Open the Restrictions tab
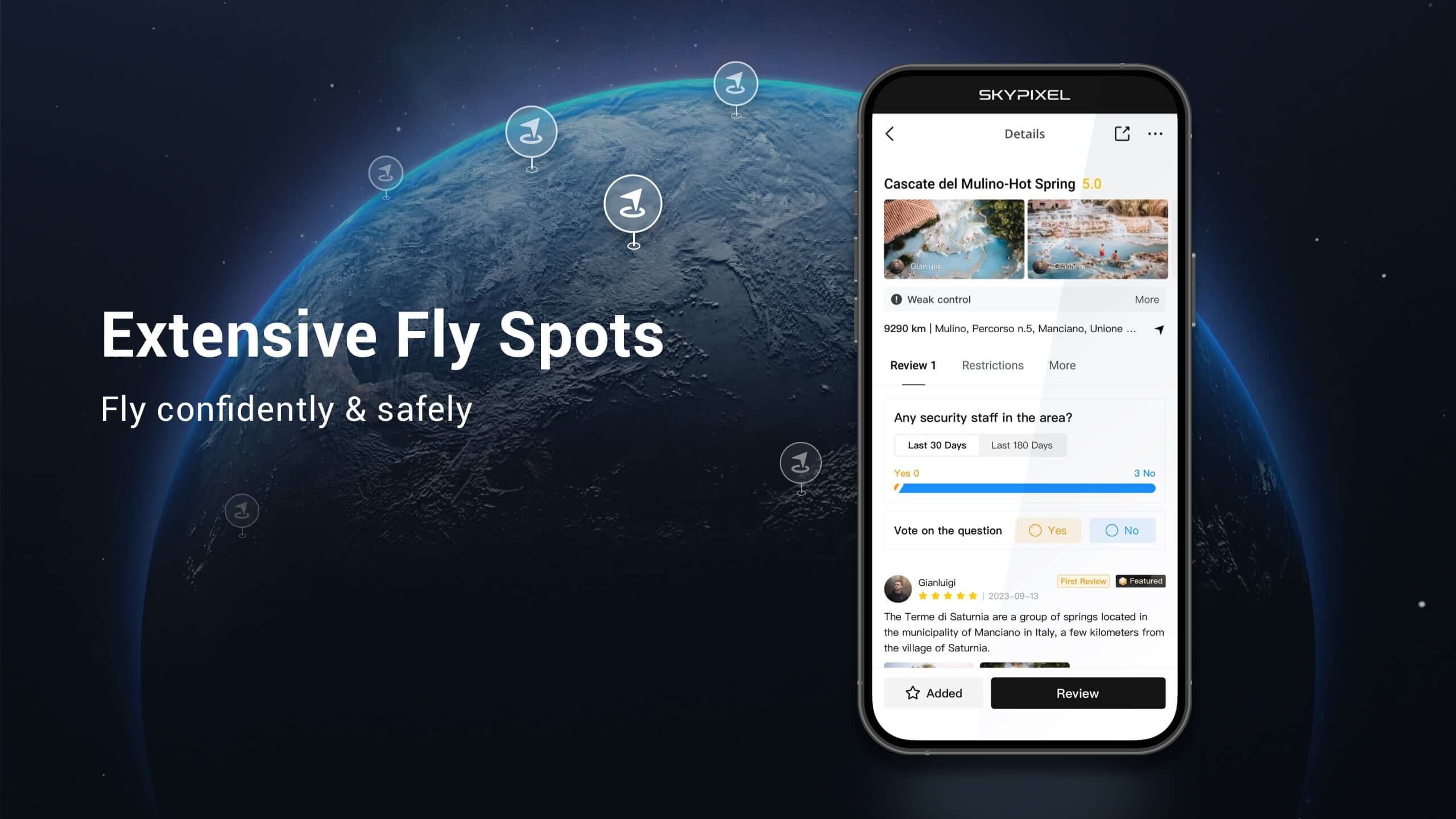This screenshot has width=1456, height=819. click(992, 364)
